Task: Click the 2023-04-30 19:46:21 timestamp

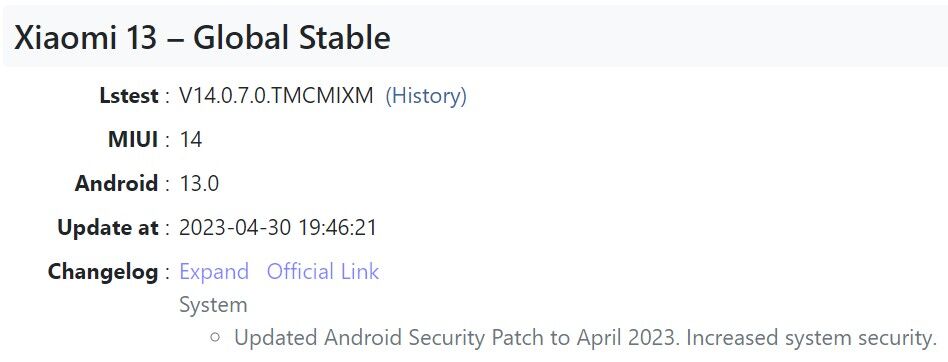Action: coord(278,228)
